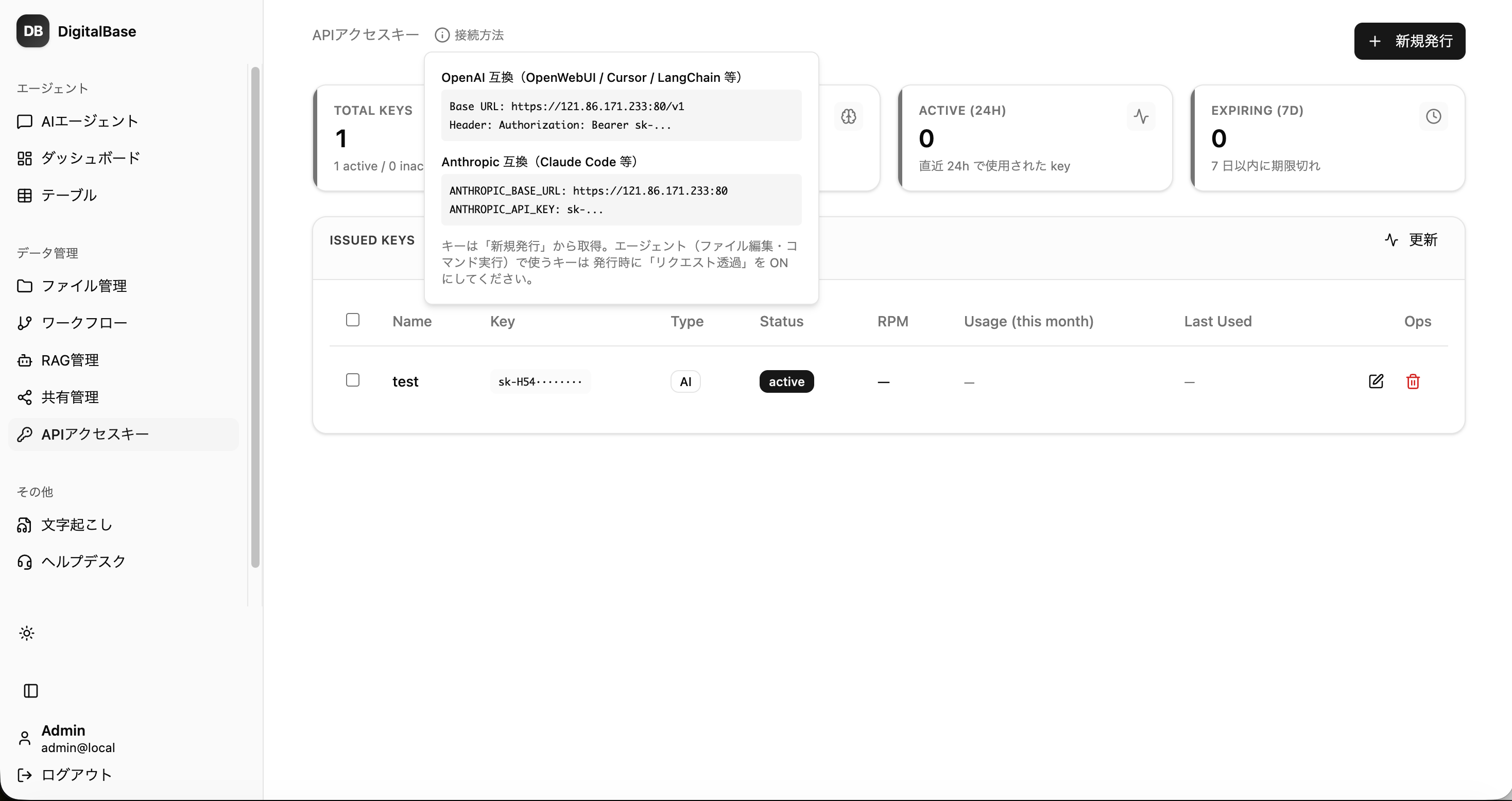This screenshot has width=1512, height=801.
Task: Click the masked key sk-H54
Action: (540, 381)
